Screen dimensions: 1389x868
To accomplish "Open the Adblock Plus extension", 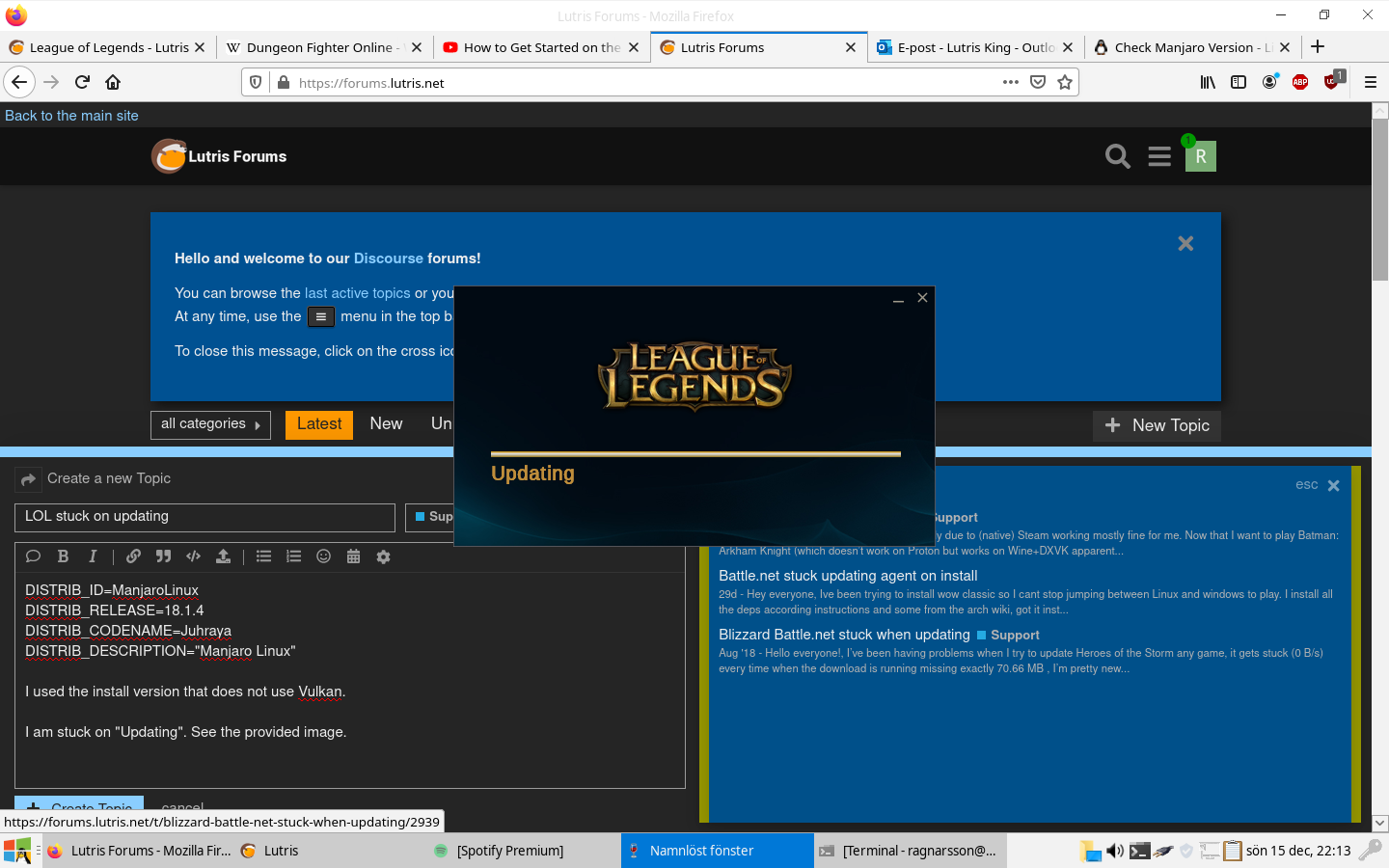I will coord(1300,83).
